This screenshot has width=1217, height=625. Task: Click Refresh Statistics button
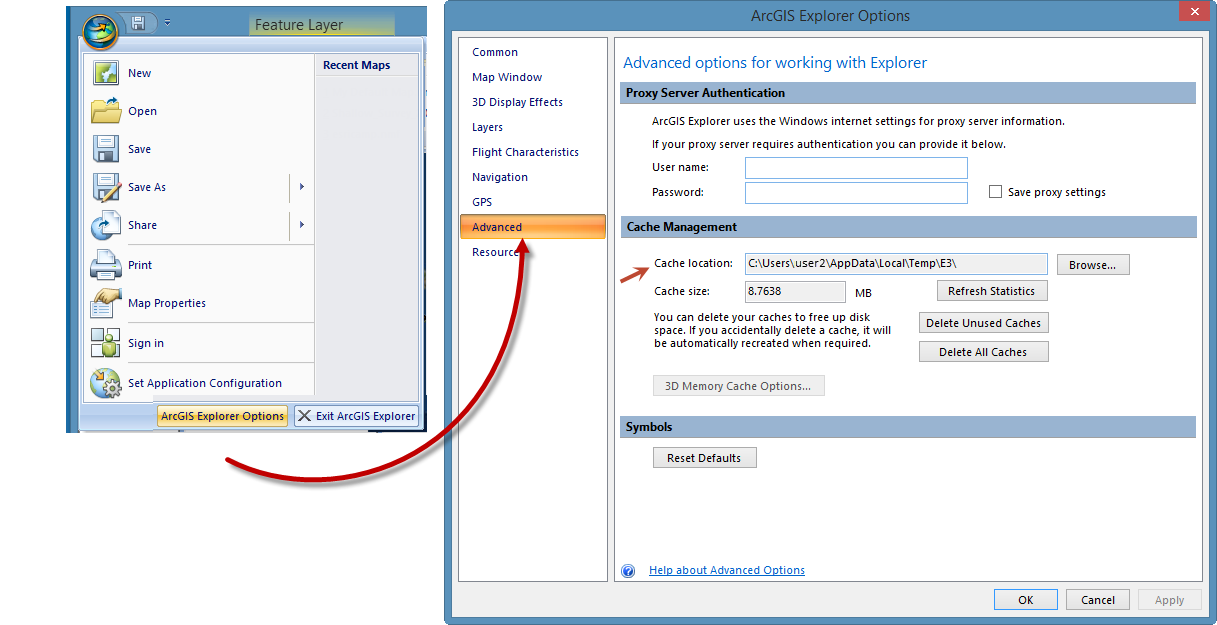pos(992,291)
